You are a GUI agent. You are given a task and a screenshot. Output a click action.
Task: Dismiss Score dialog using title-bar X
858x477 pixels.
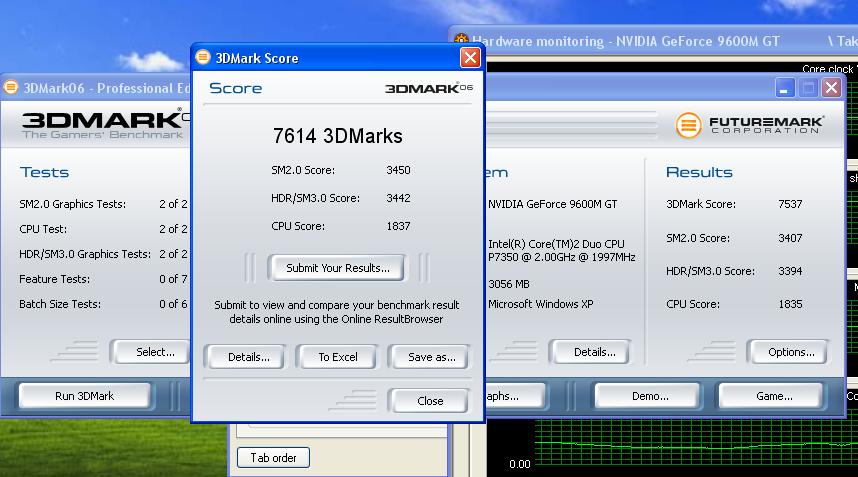[470, 58]
